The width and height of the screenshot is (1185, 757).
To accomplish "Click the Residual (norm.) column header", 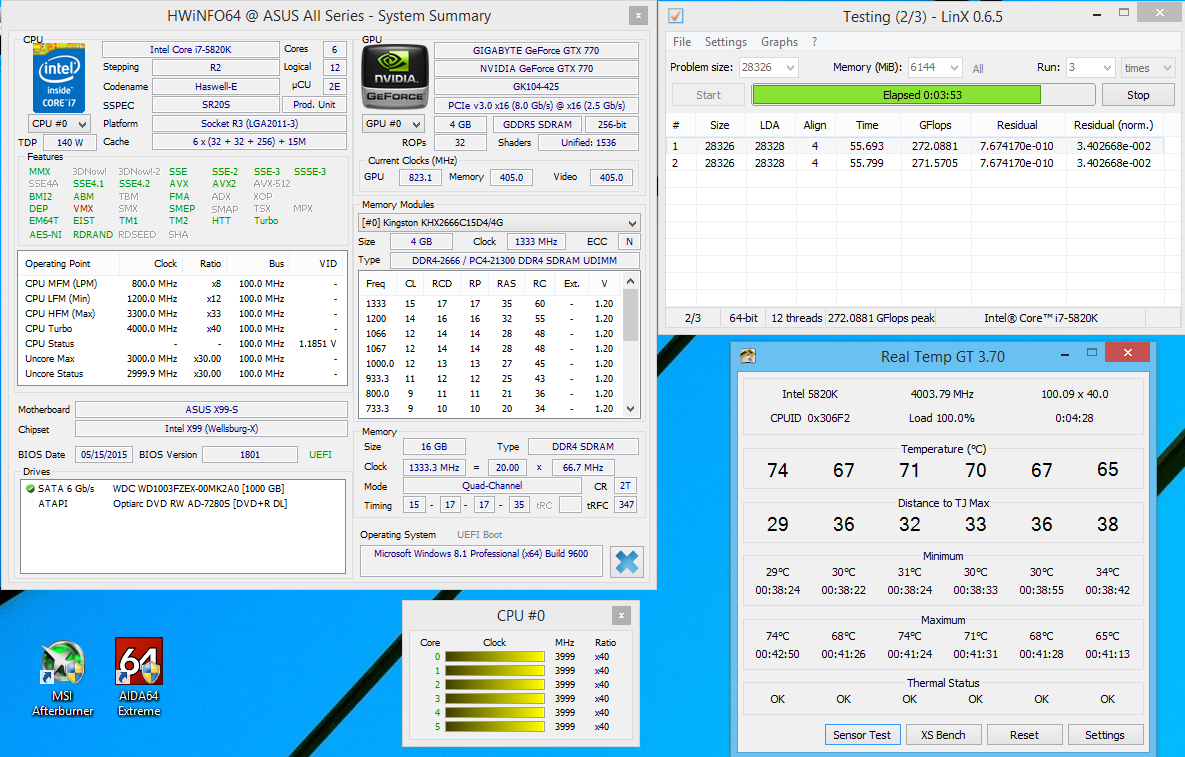I will pos(1114,125).
